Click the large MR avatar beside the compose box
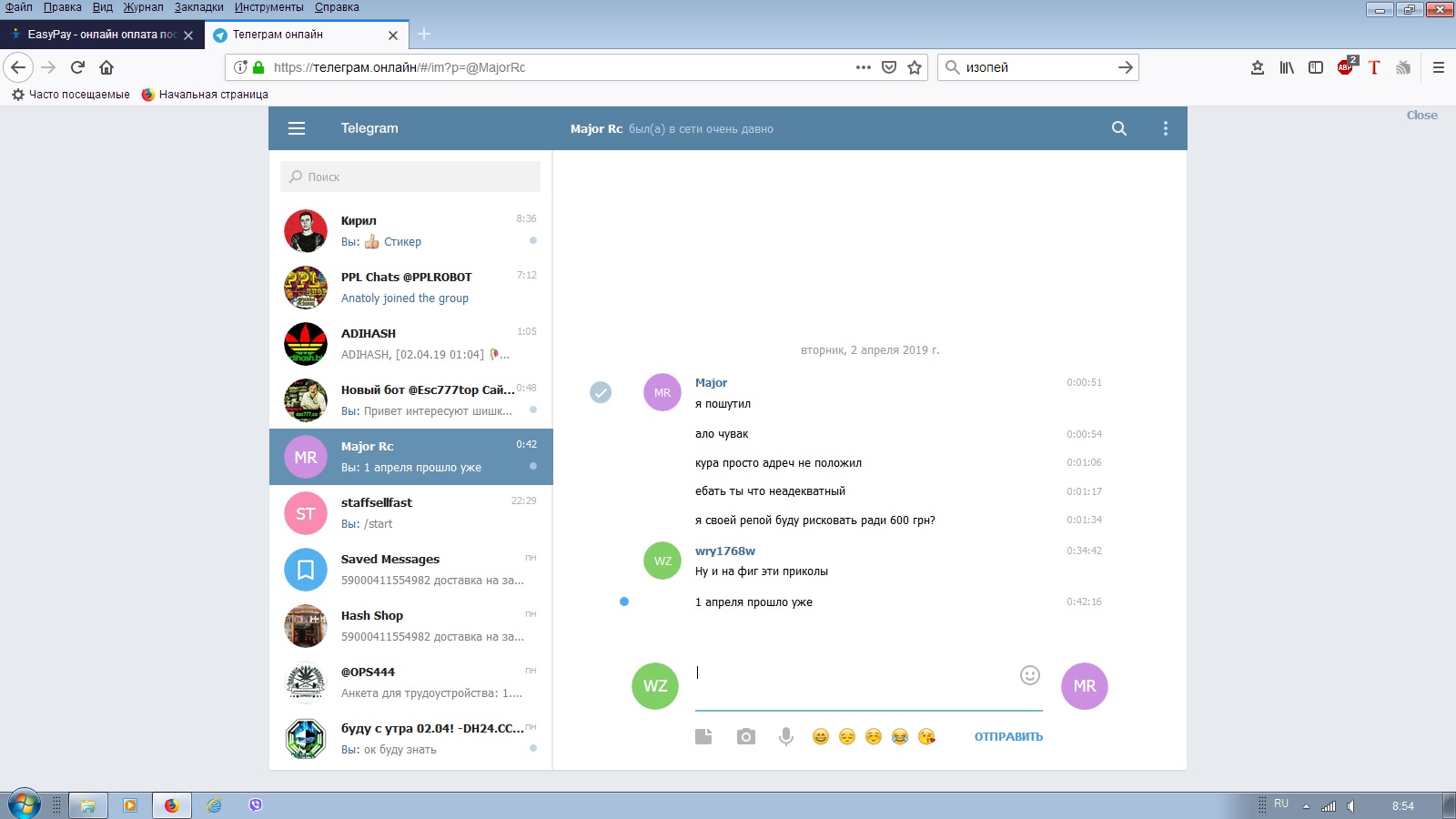1456x819 pixels. pos(1085,686)
